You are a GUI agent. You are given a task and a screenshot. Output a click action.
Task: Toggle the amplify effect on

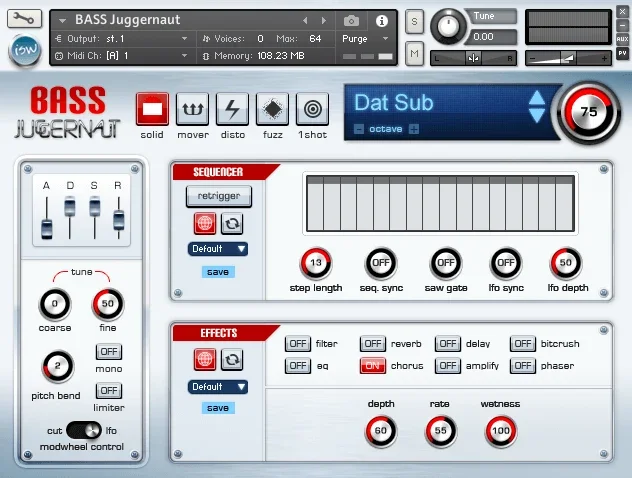pyautogui.click(x=448, y=366)
